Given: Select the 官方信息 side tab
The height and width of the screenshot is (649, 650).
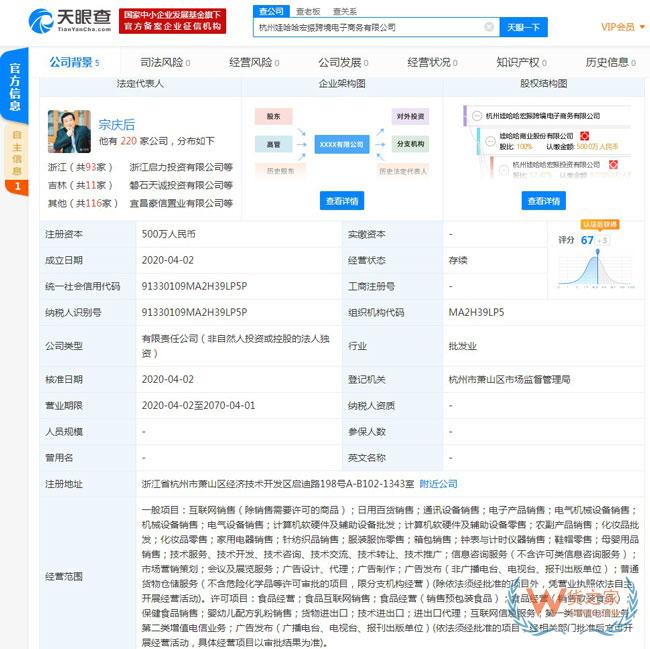Looking at the screenshot, I should (15, 87).
